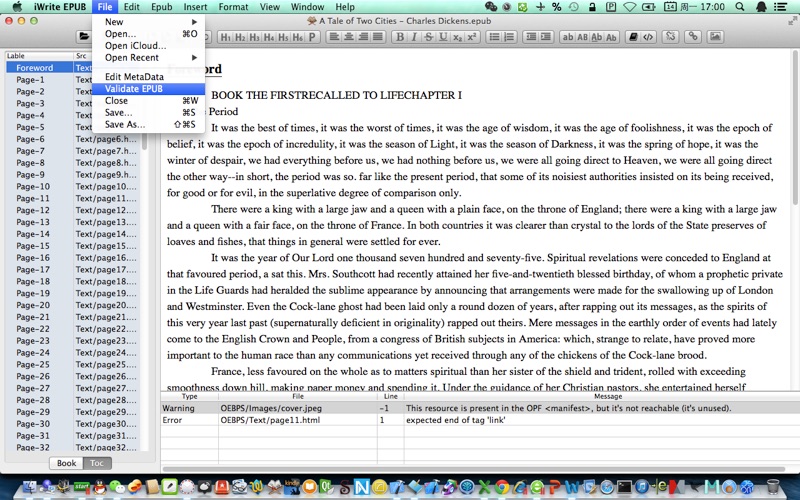
Task: Toggle italic formatting
Action: 414,37
